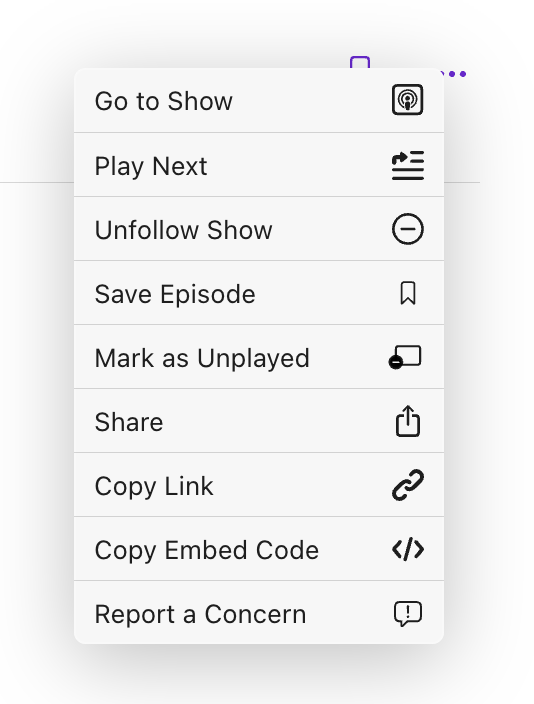Click the minus circle Unfollow icon

[407, 229]
